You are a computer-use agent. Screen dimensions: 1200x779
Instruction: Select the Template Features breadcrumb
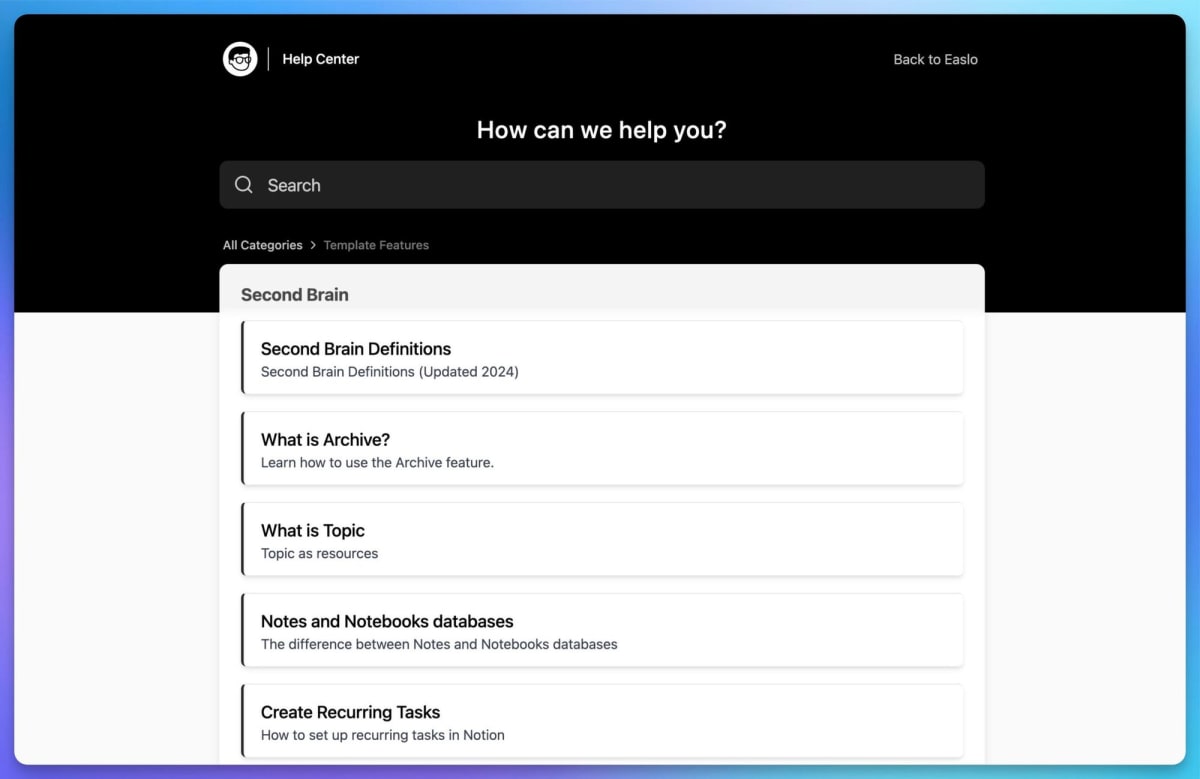[x=376, y=245]
